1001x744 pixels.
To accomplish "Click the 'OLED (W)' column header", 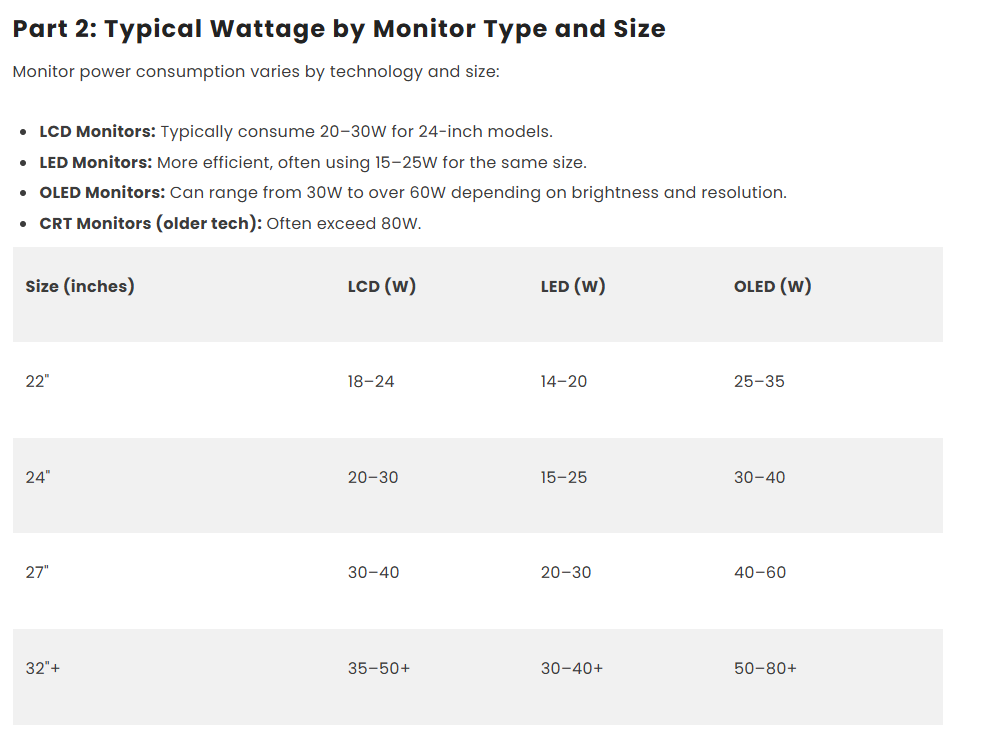I will tap(772, 287).
